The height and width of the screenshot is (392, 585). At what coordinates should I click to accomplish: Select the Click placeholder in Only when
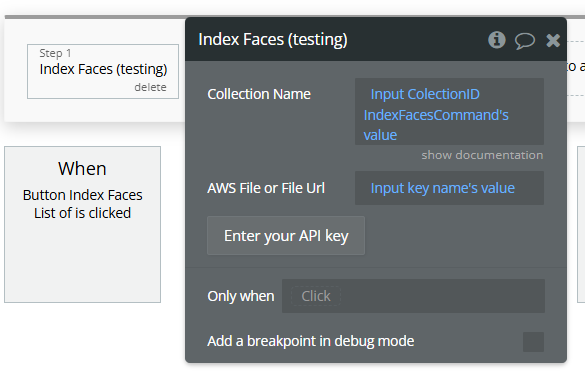point(316,296)
